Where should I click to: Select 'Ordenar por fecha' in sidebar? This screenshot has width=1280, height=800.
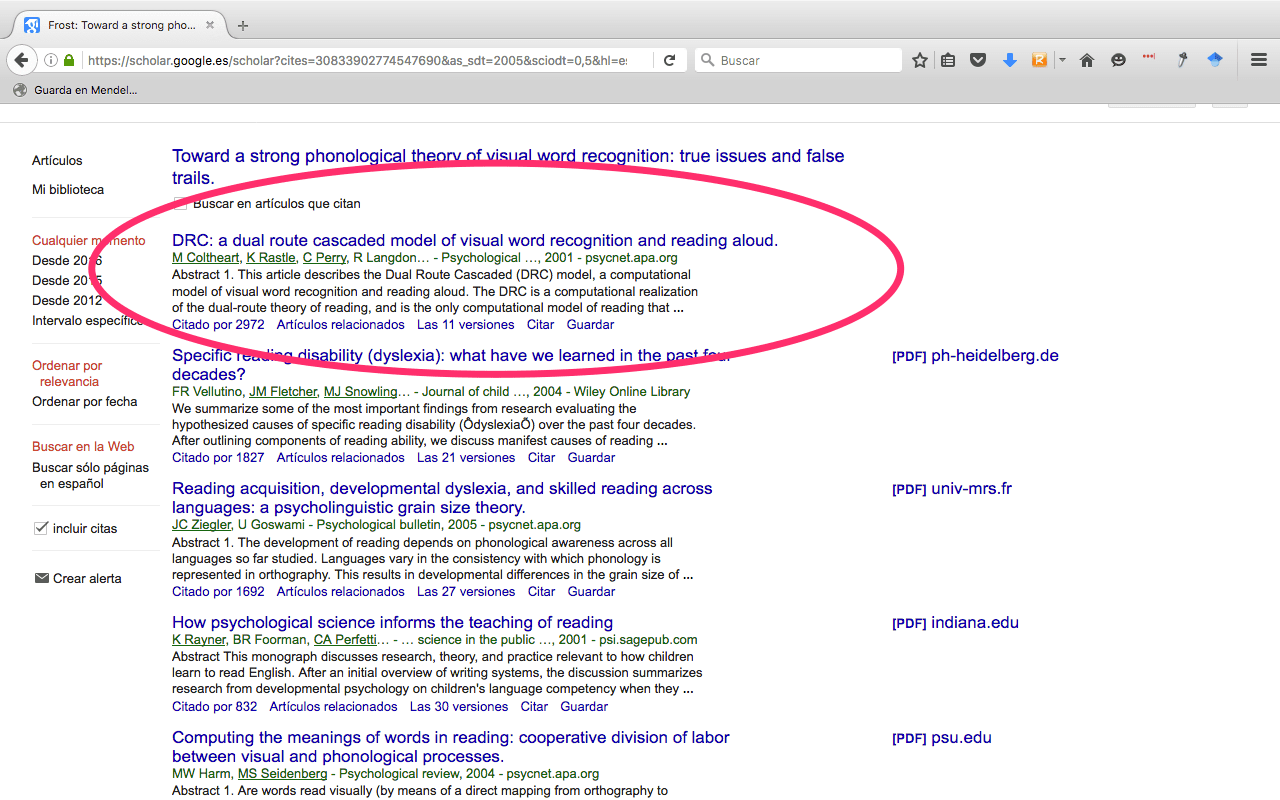pos(85,401)
